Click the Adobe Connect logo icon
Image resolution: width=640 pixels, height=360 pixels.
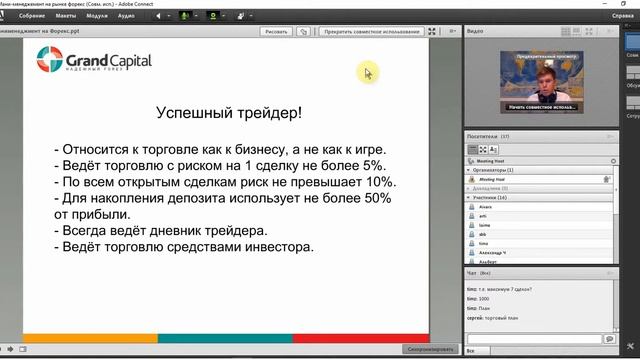(2, 16)
